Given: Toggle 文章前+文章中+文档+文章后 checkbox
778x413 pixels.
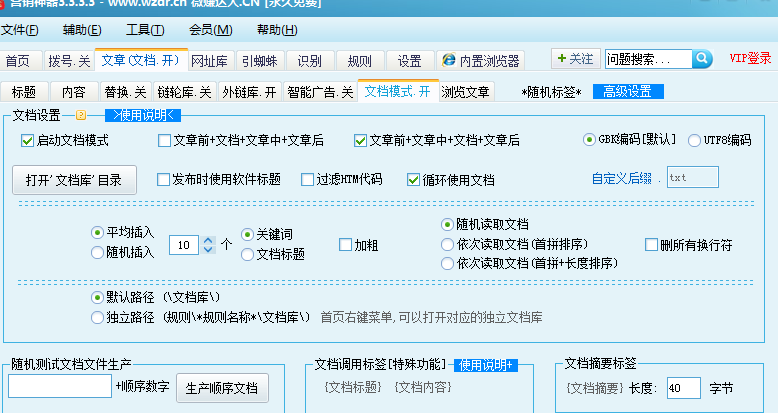Looking at the screenshot, I should click(437, 140).
